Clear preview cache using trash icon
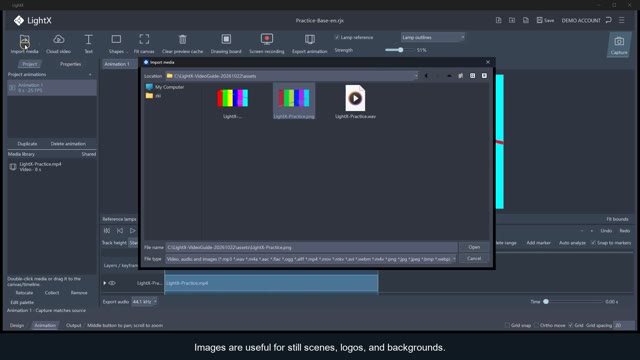The image size is (640, 360). point(182,39)
